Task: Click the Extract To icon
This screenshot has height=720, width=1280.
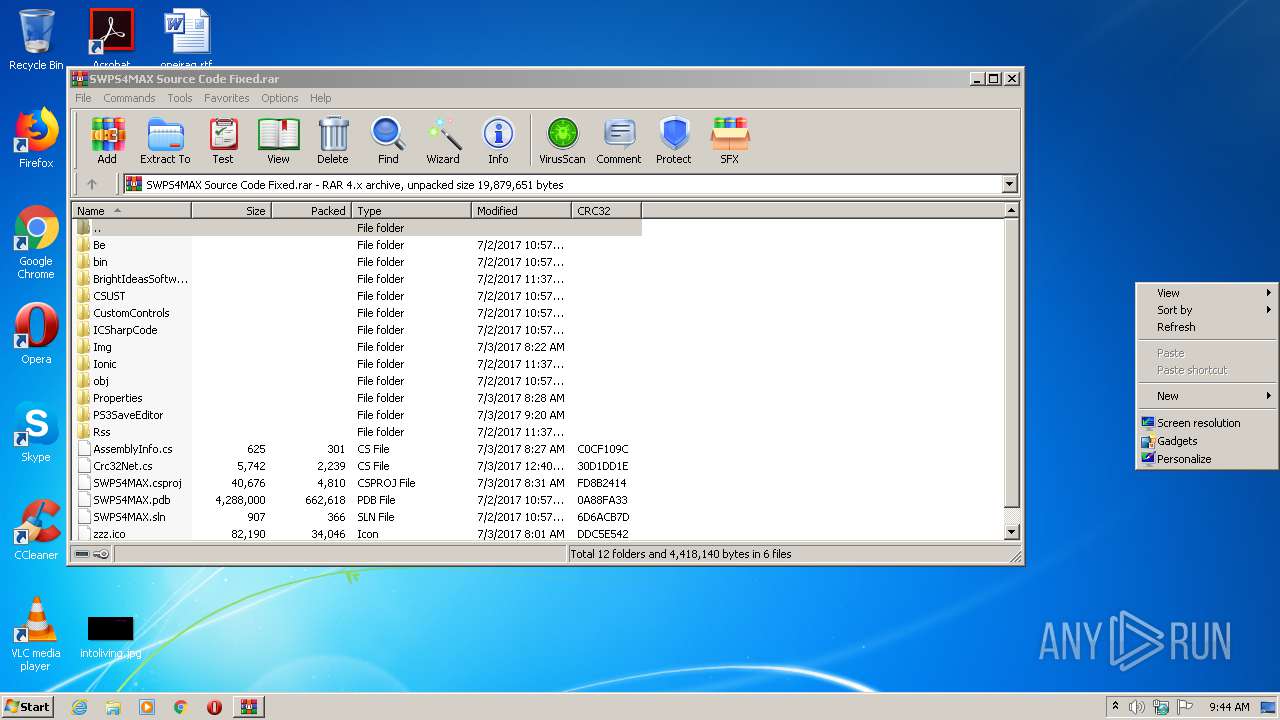Action: point(165,140)
